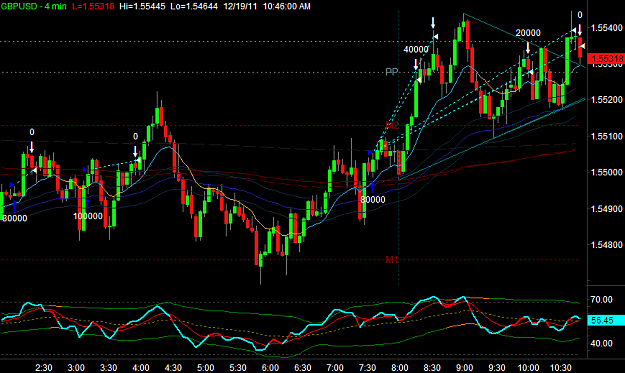Click the 6:30 time axis marker
The height and width of the screenshot is (373, 625).
(303, 367)
